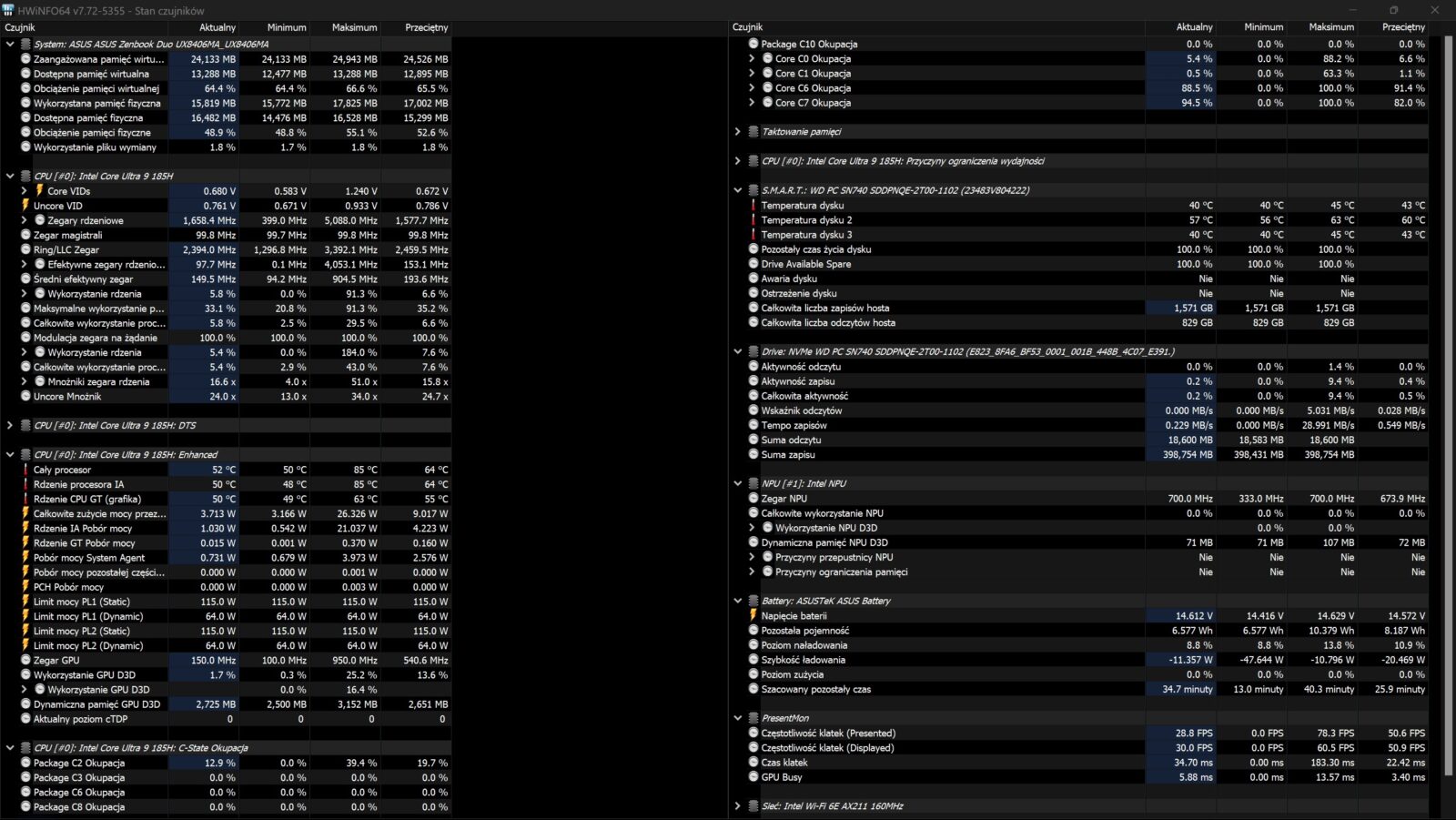Screen dimensions: 1456x820
Task: Click the icon beside Package C2 Okupacja
Action: click(x=25, y=764)
